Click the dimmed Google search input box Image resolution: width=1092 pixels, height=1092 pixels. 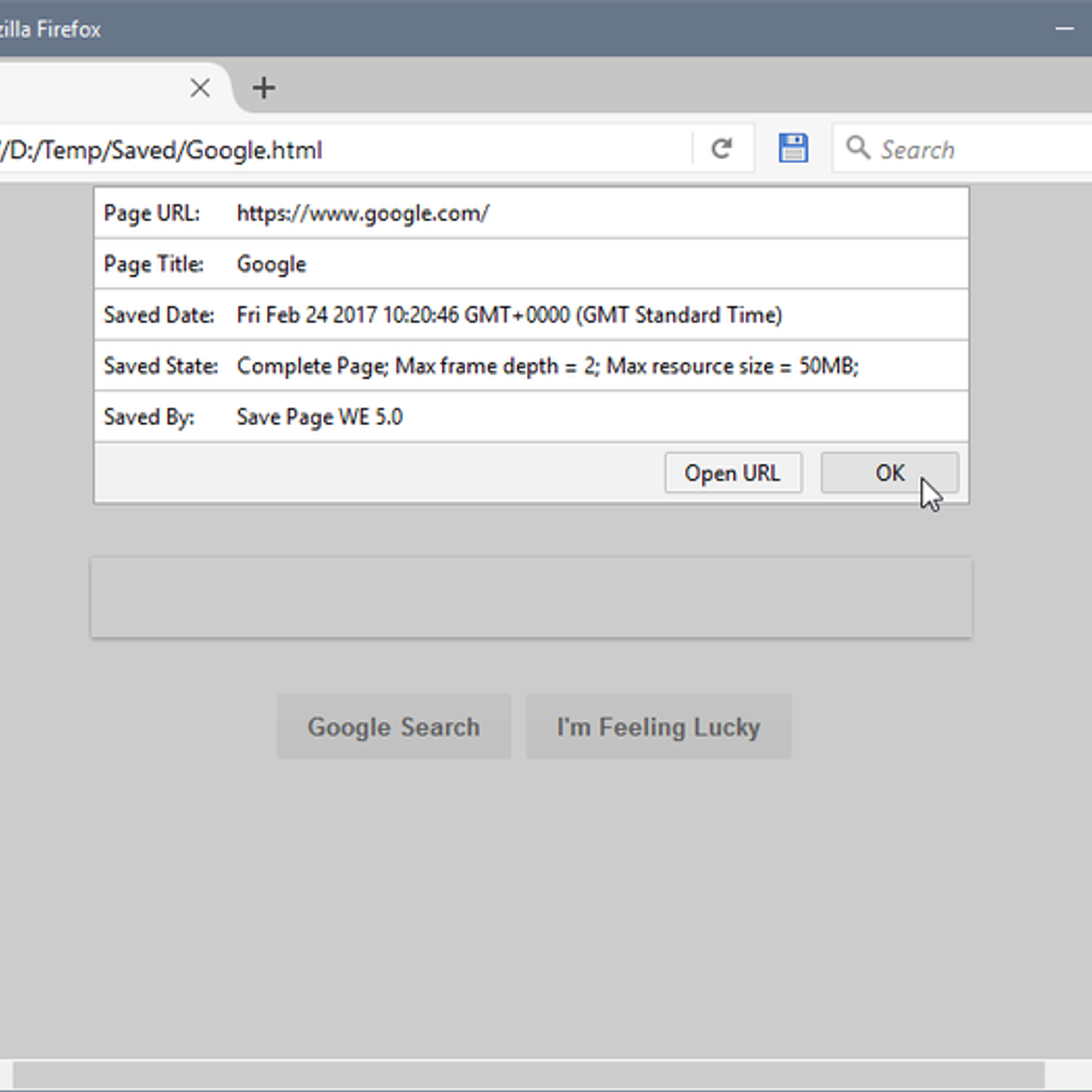(x=531, y=599)
